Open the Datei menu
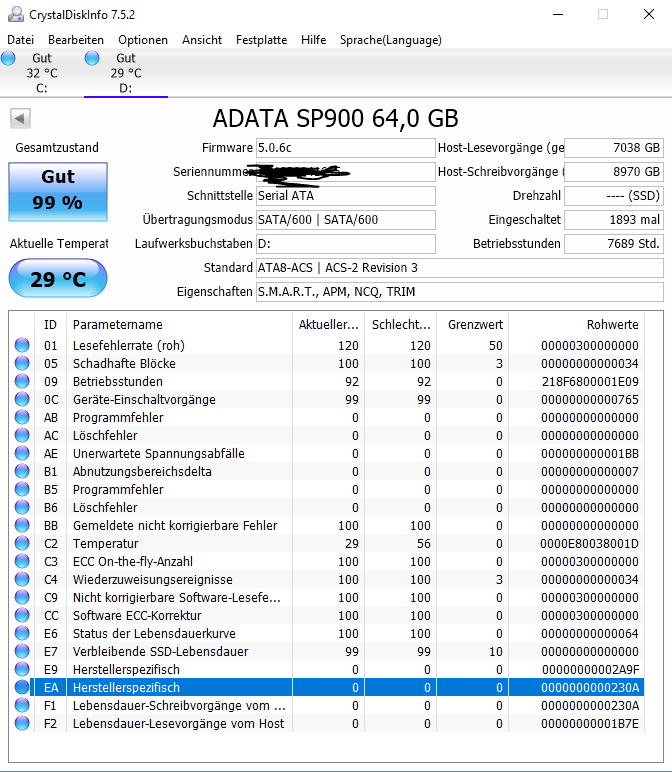 point(21,40)
